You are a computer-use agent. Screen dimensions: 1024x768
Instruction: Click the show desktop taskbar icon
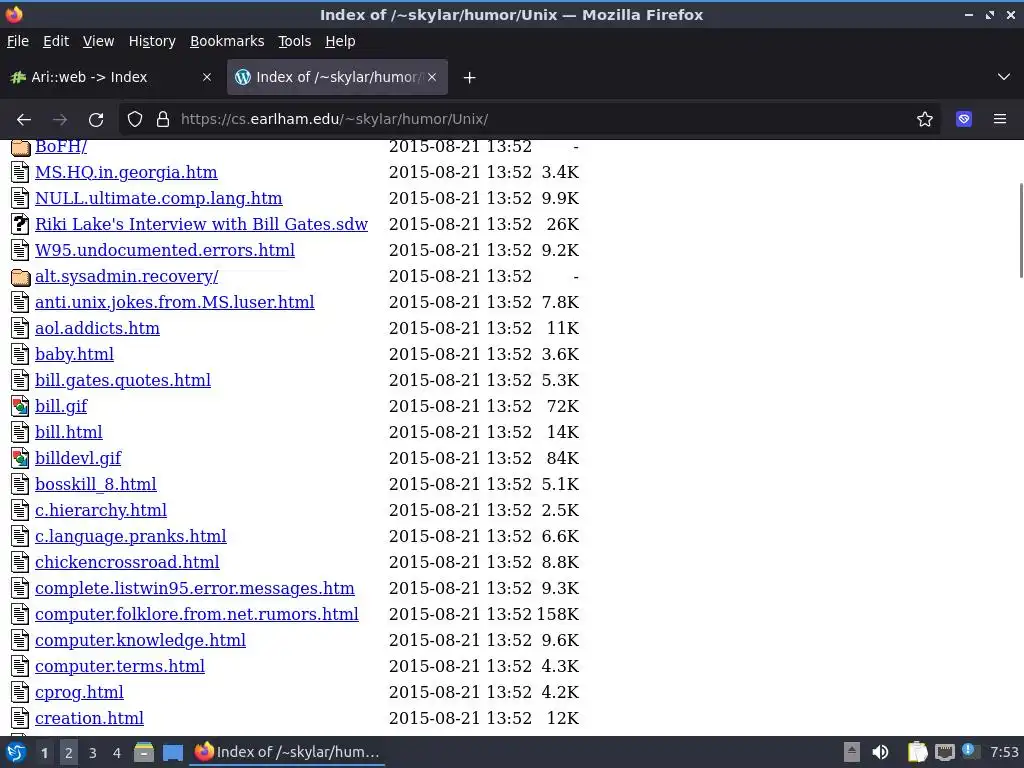click(172, 752)
